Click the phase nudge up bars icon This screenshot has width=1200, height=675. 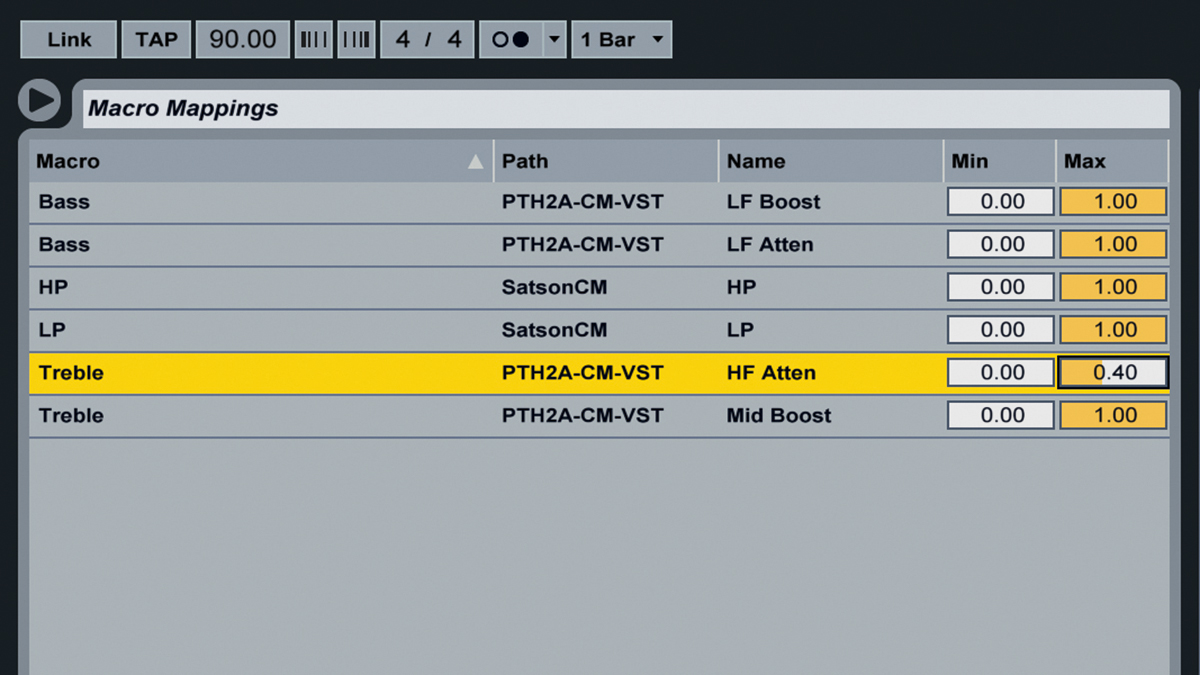(356, 40)
